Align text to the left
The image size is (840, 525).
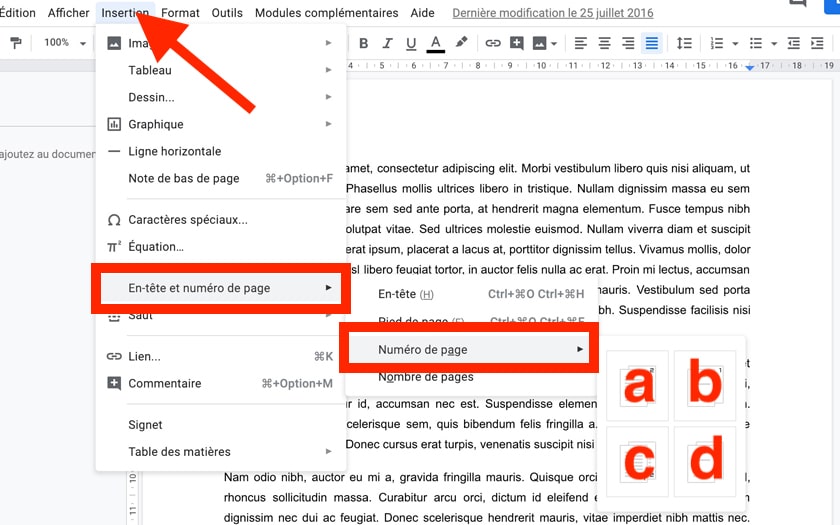pos(581,43)
